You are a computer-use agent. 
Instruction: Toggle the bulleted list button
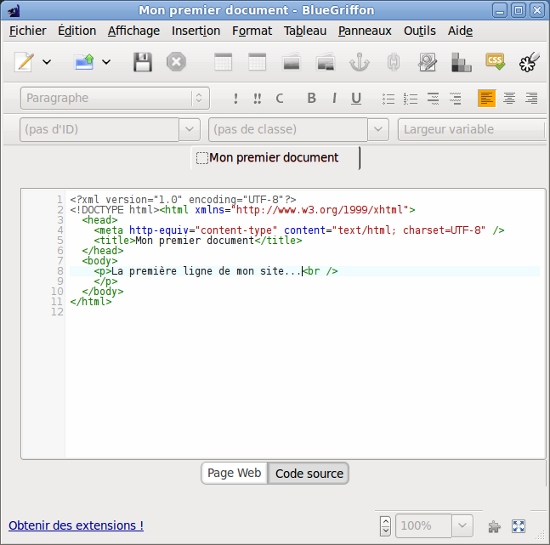[x=388, y=99]
